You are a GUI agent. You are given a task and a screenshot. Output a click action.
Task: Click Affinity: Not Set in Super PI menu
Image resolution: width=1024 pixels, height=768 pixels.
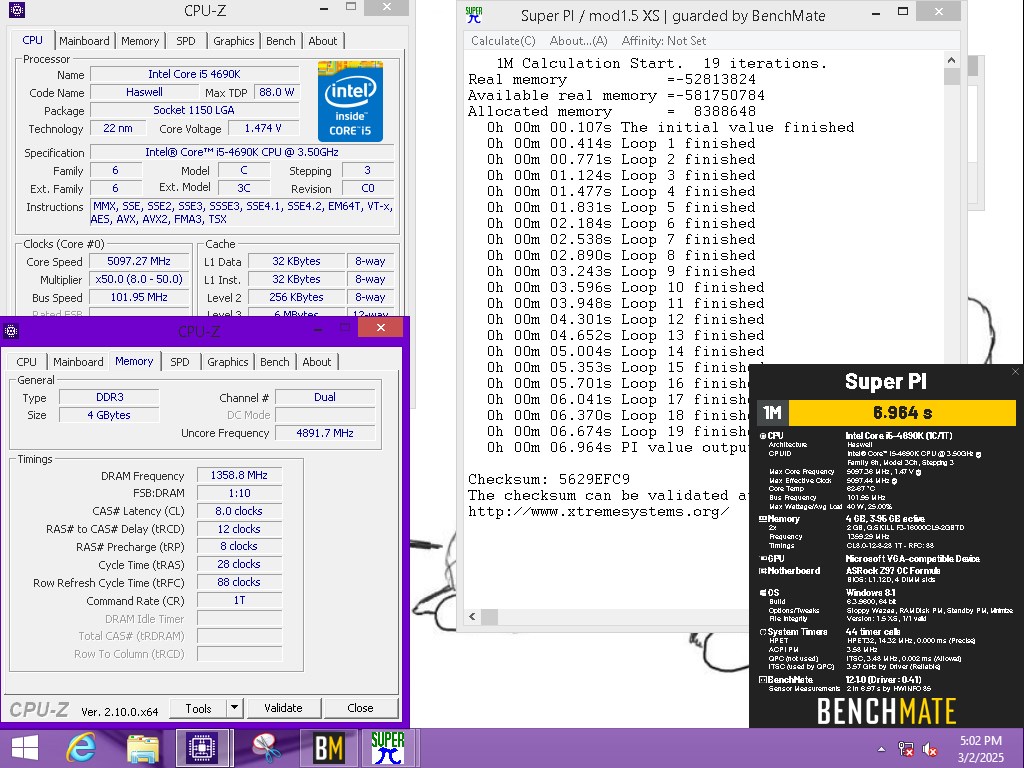[664, 40]
